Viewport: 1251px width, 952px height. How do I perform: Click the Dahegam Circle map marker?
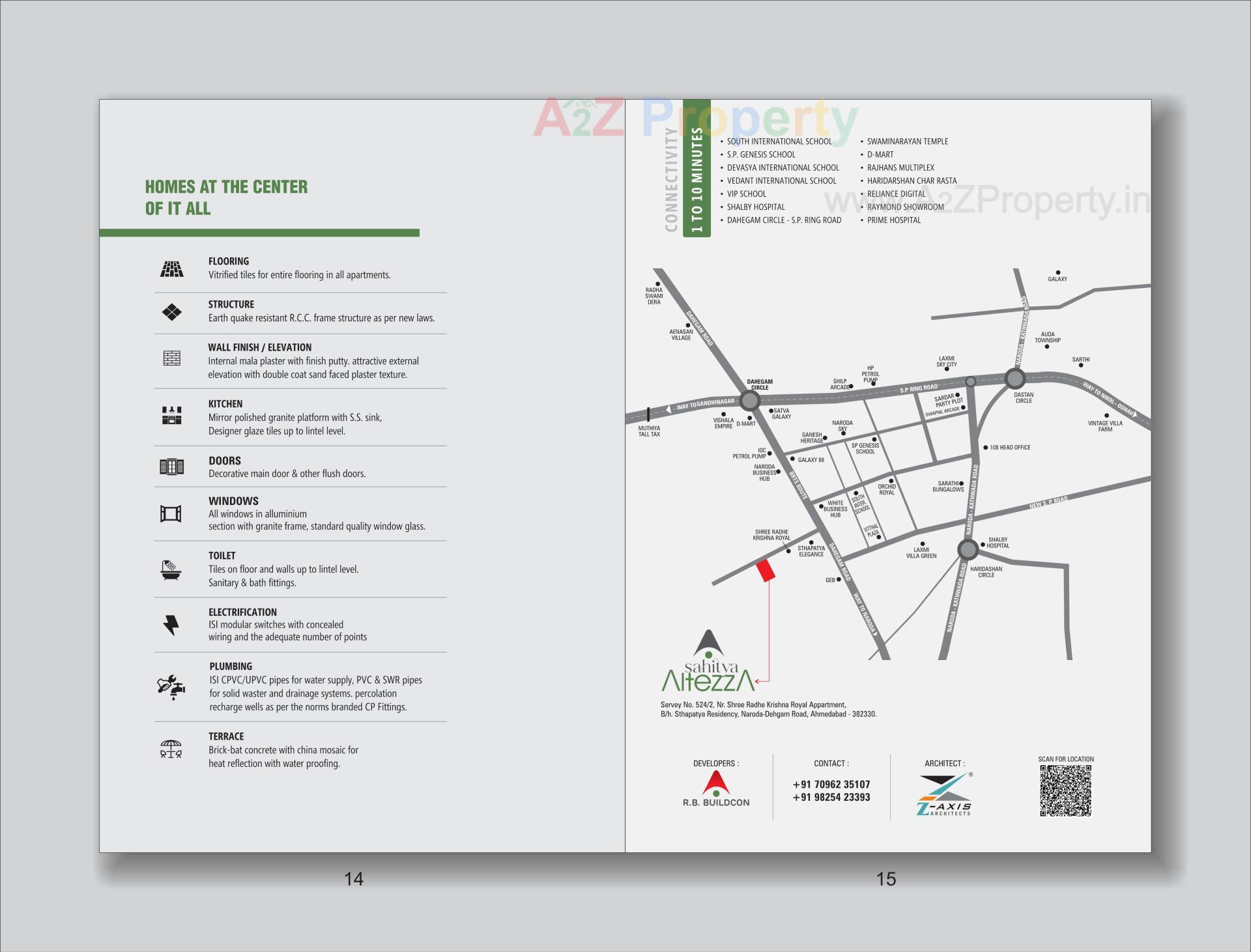(751, 400)
